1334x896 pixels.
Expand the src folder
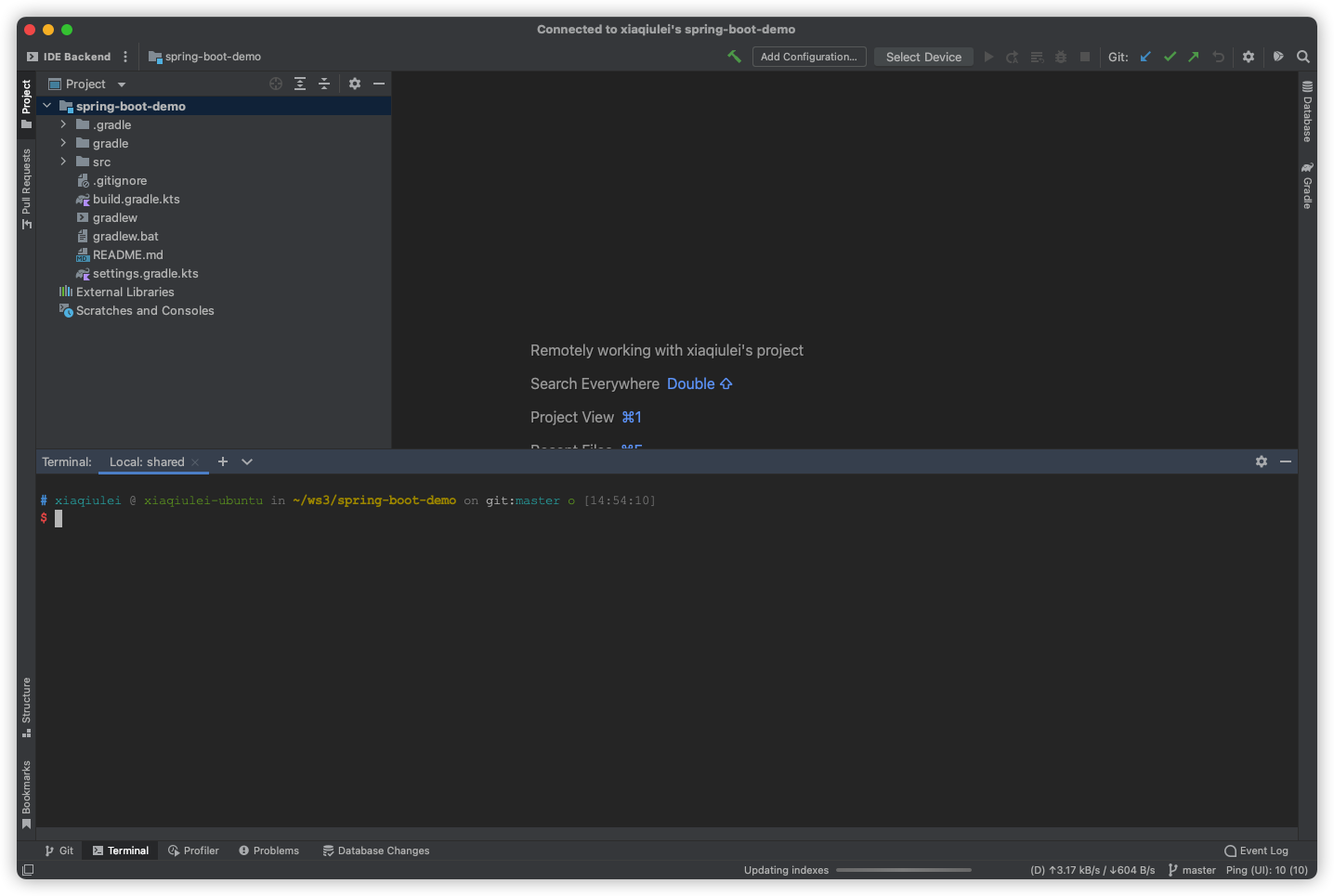click(63, 162)
